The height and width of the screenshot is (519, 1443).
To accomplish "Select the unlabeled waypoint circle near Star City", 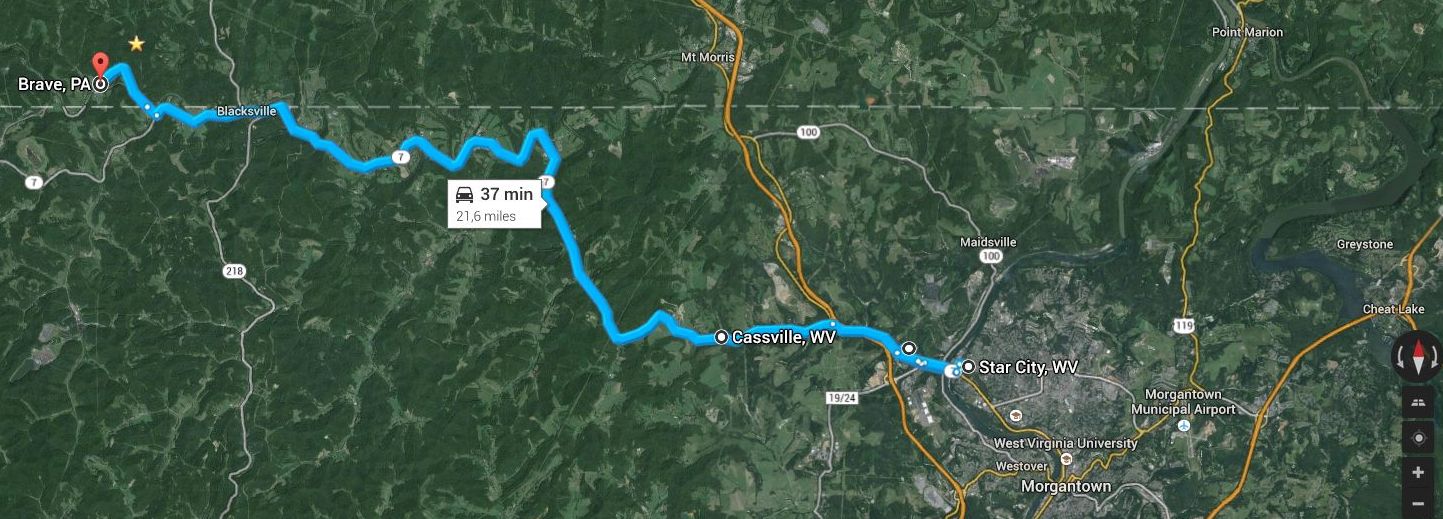I will [x=908, y=348].
